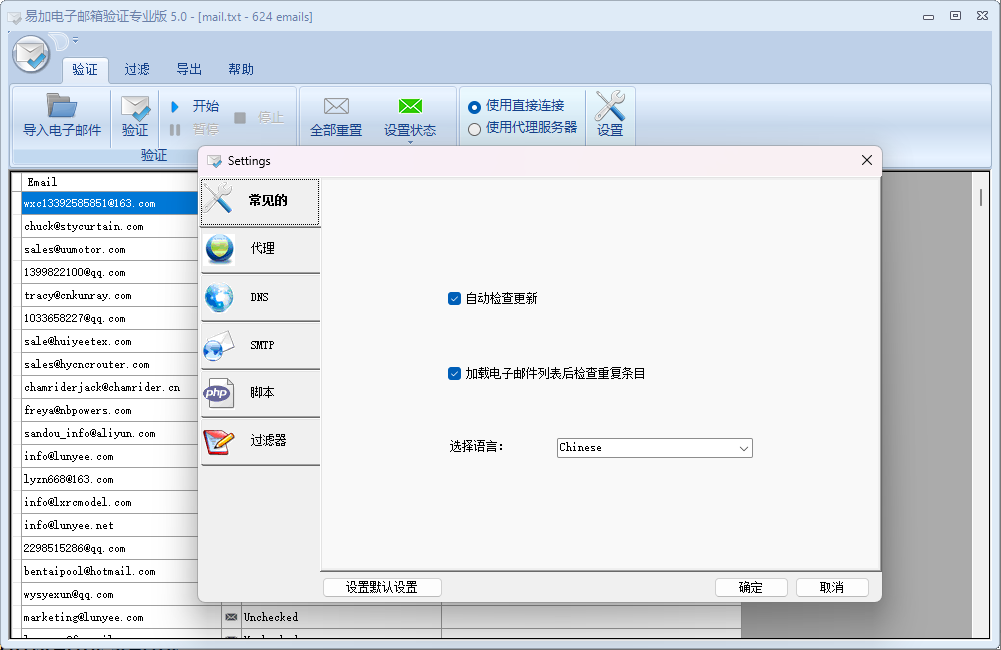This screenshot has height=650, width=1001.
Task: Open the 过滤器 settings category
Action: (x=260, y=441)
